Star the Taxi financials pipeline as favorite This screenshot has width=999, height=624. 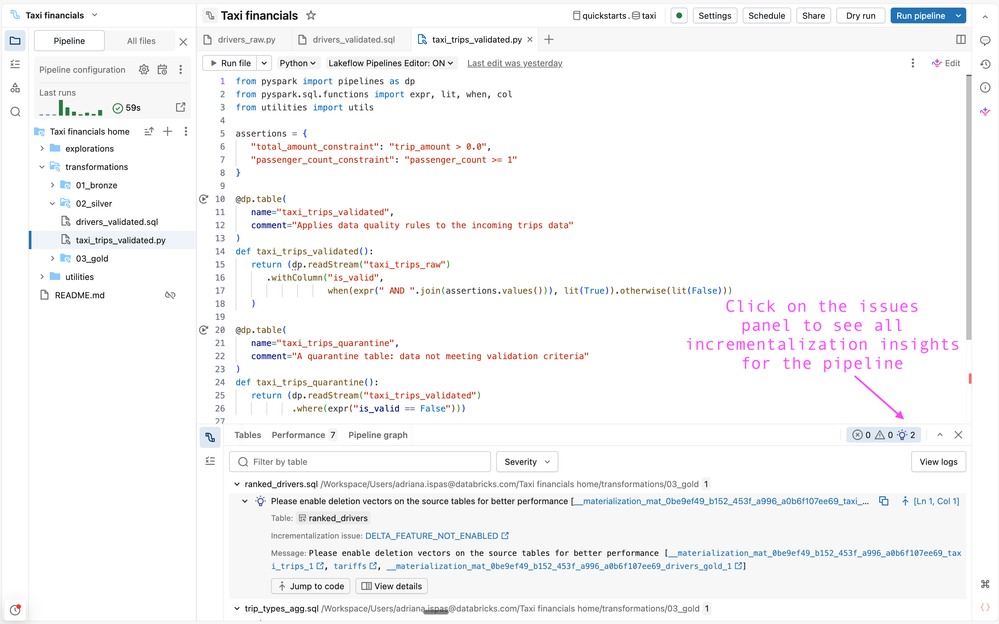[311, 15]
